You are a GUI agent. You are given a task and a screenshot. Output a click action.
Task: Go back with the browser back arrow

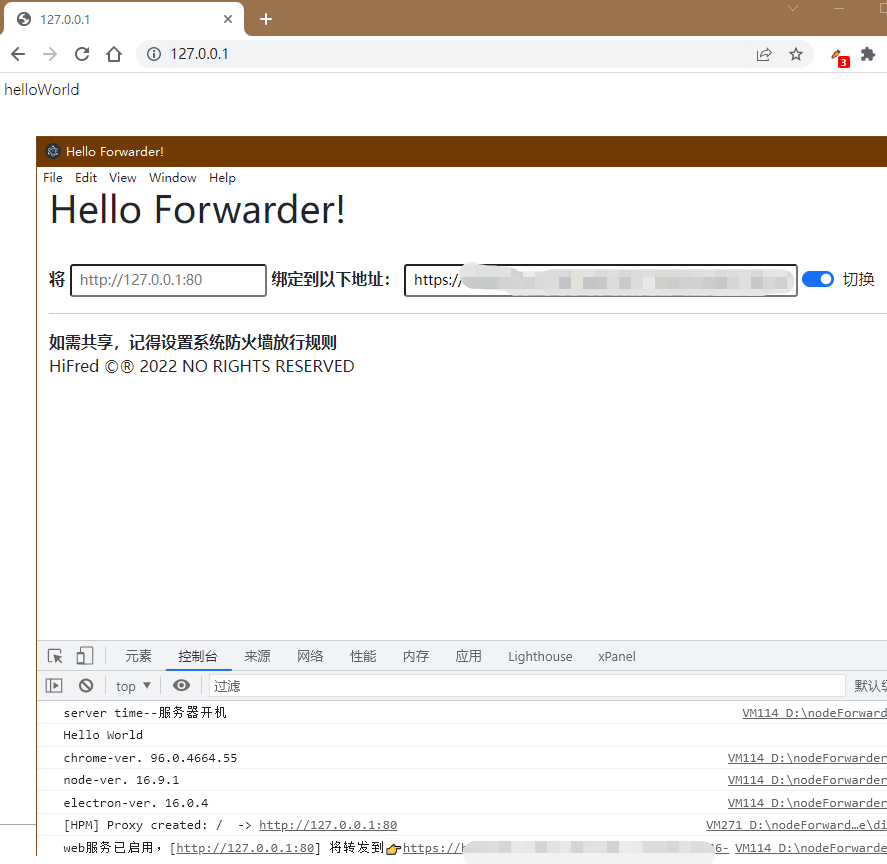pos(18,54)
